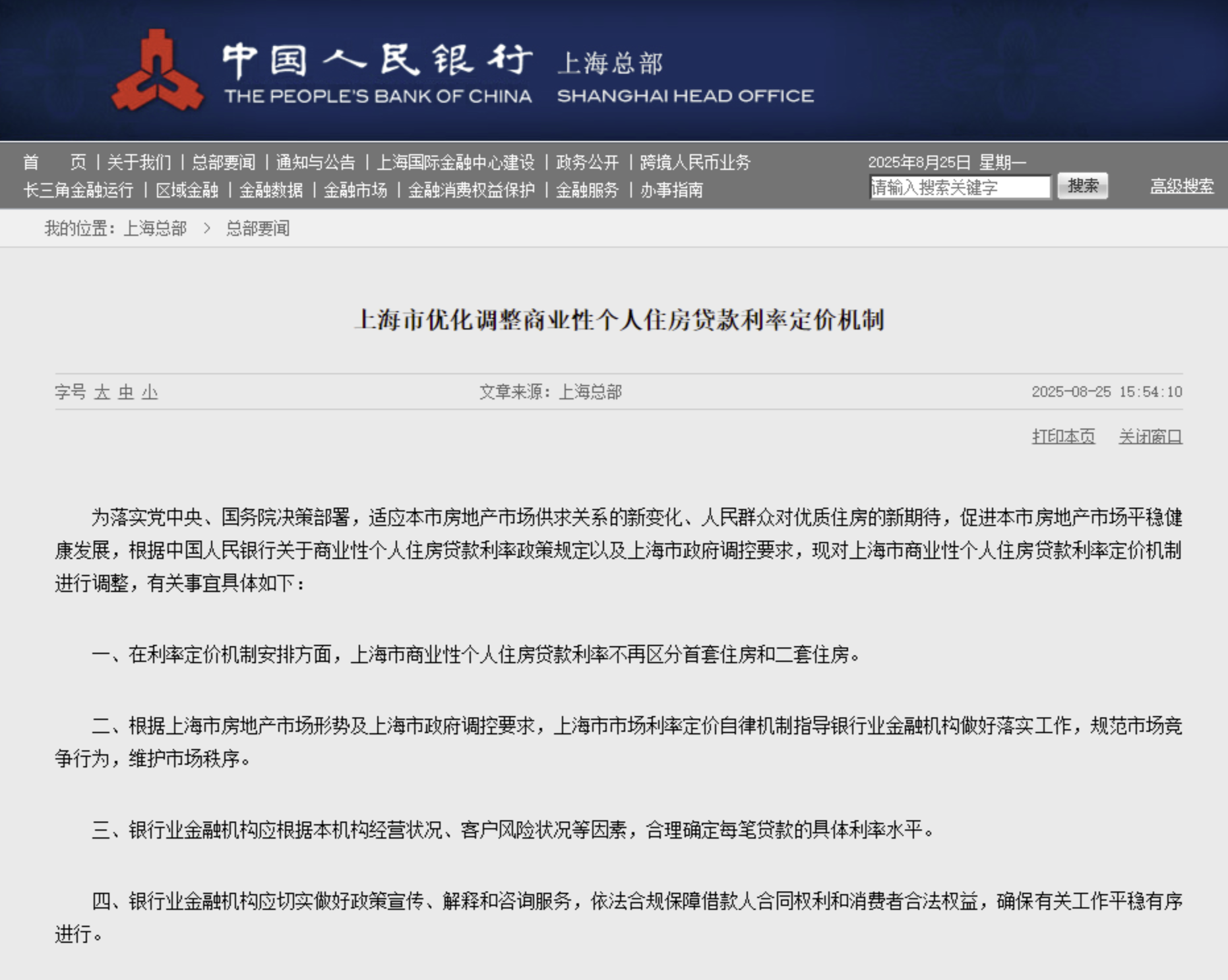
Task: Click the paragraph starting 二、根据上海市房地产市场形势
Action: pyautogui.click(x=619, y=743)
